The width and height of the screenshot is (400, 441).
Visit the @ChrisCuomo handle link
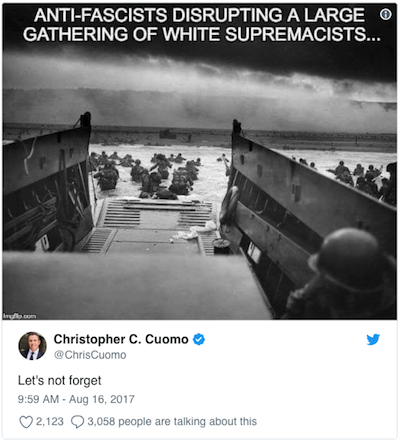[x=90, y=355]
